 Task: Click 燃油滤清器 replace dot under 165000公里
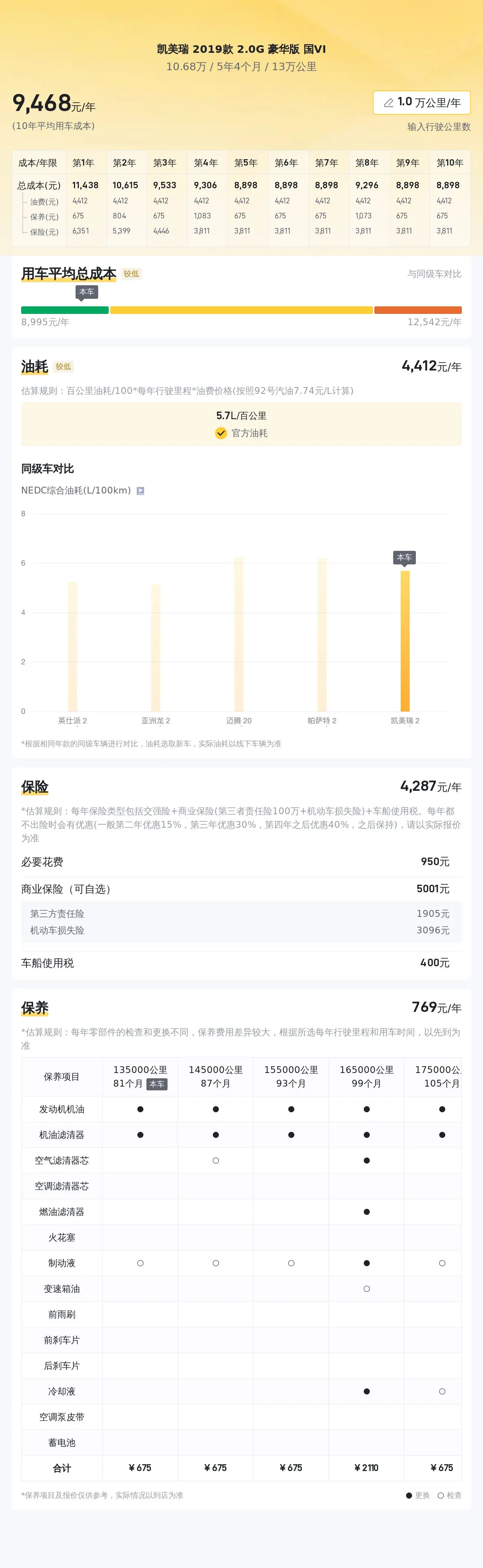[367, 1212]
